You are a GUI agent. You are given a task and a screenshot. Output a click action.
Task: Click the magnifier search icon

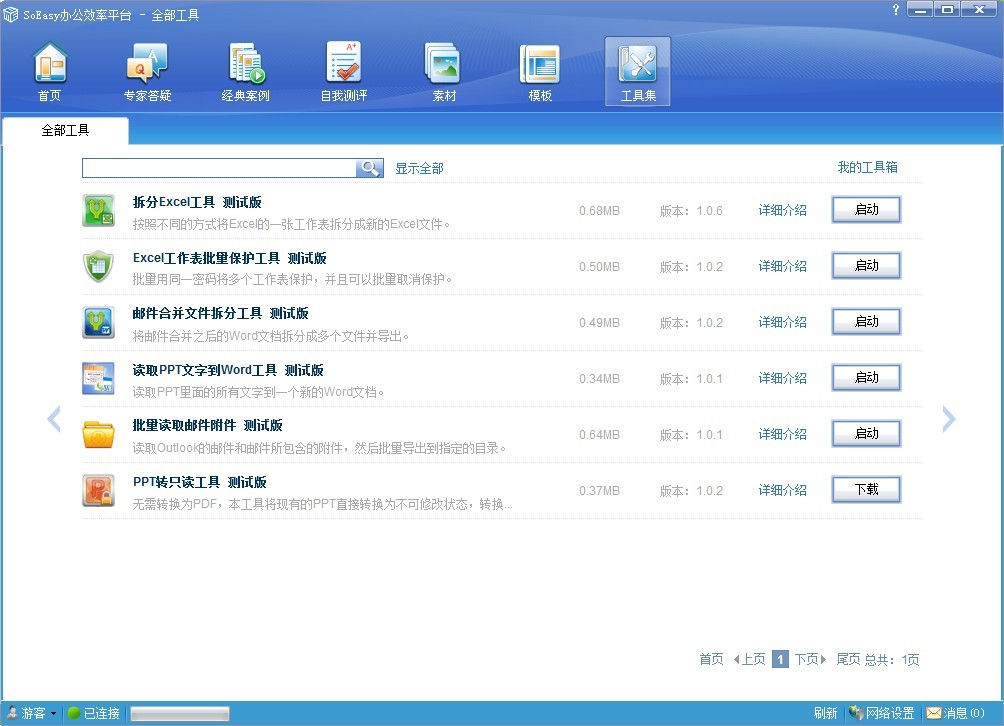pos(369,168)
